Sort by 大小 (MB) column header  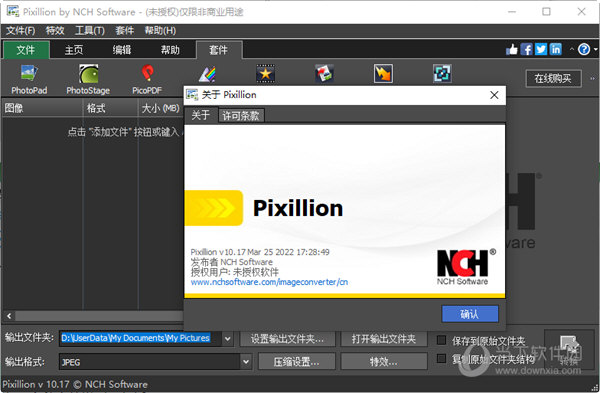pos(161,108)
